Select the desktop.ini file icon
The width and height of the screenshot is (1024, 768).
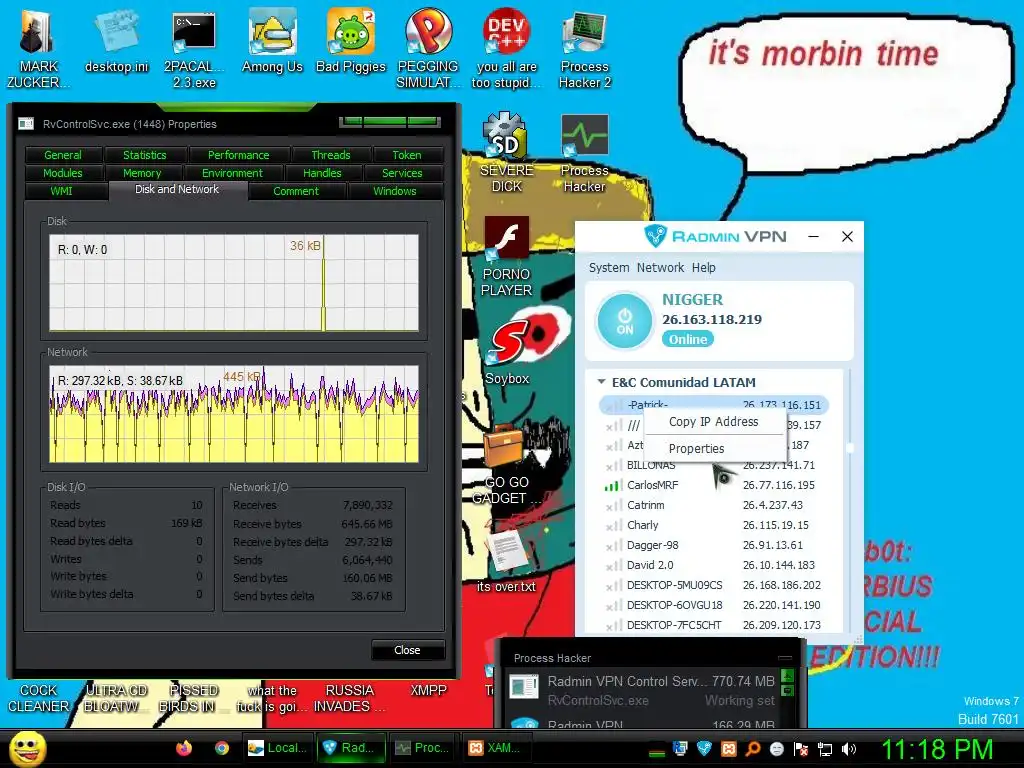117,40
